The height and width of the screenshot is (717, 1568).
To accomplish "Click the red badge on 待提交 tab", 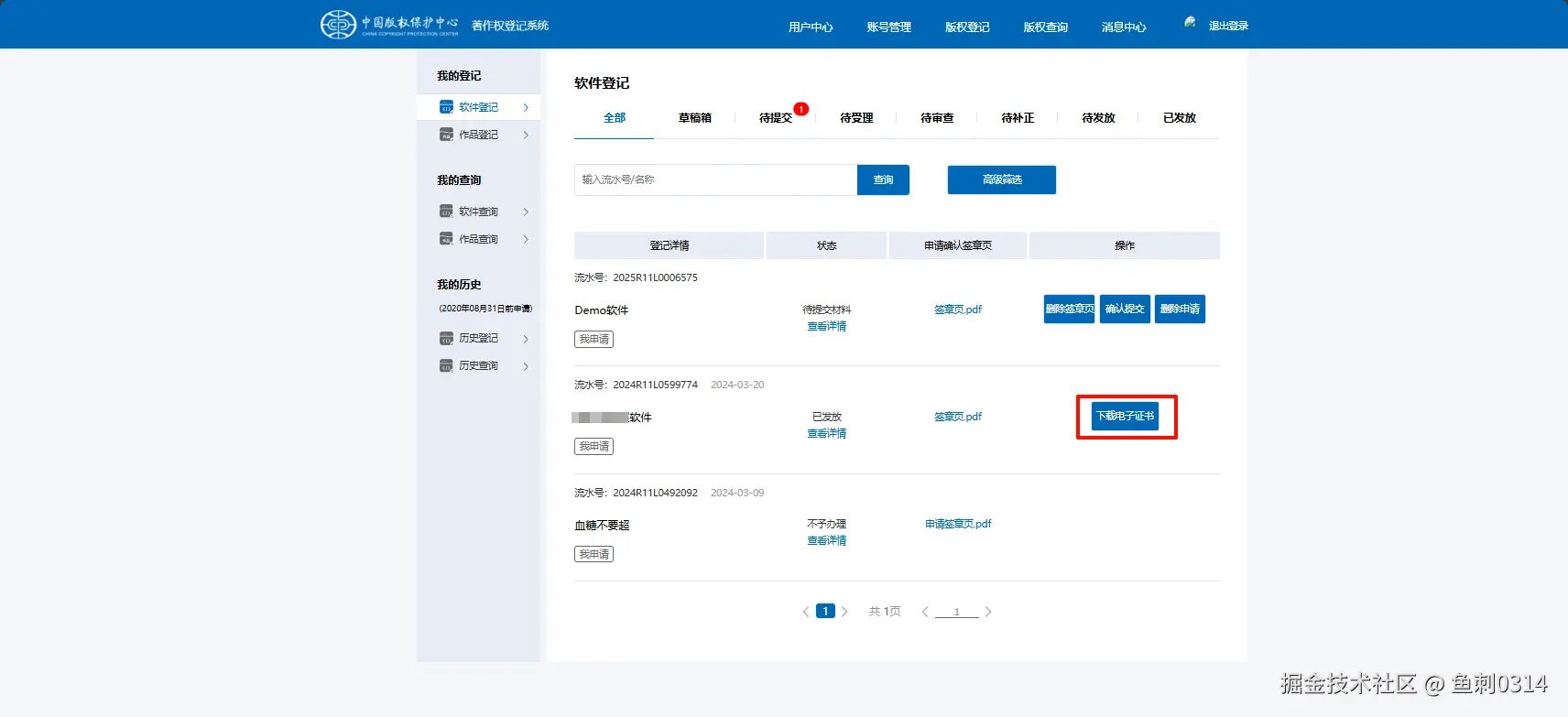I will [x=800, y=109].
